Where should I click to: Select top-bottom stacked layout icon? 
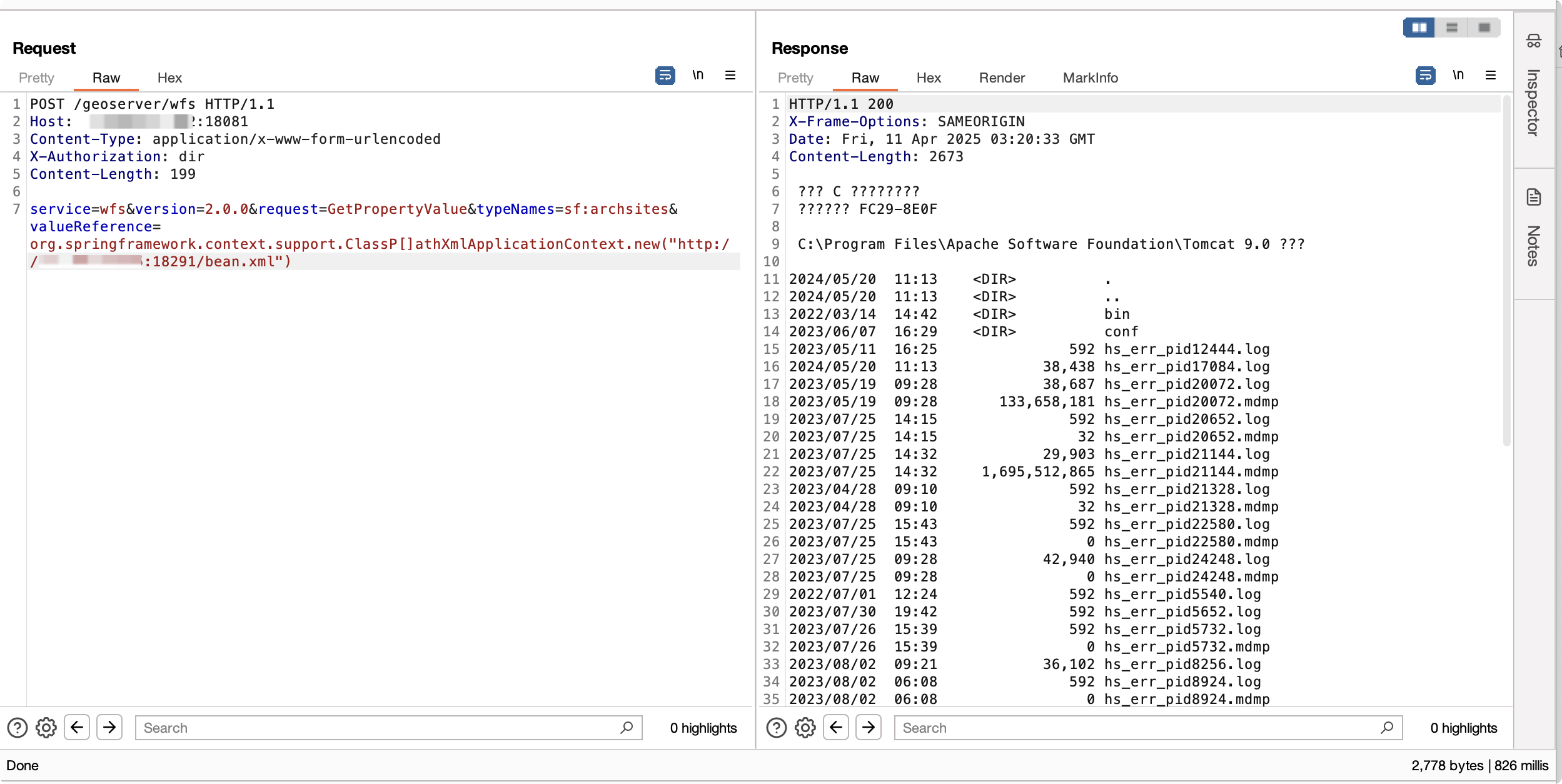tap(1452, 28)
